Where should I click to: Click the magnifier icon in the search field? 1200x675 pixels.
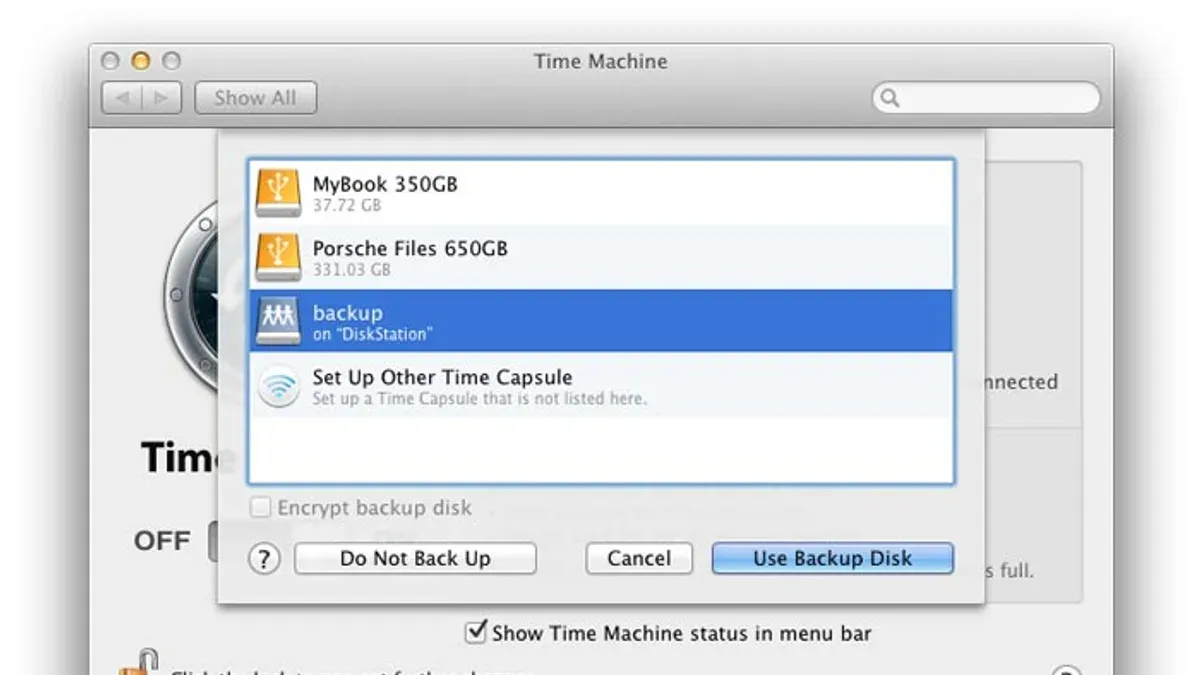[889, 98]
